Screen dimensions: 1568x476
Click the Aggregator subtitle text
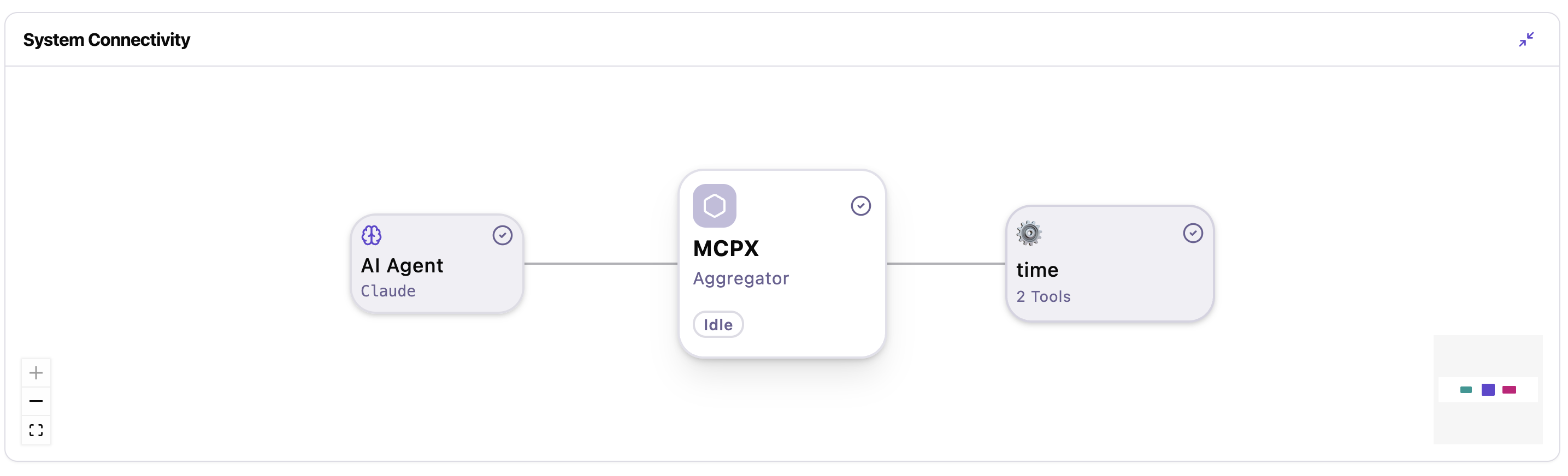click(x=741, y=279)
